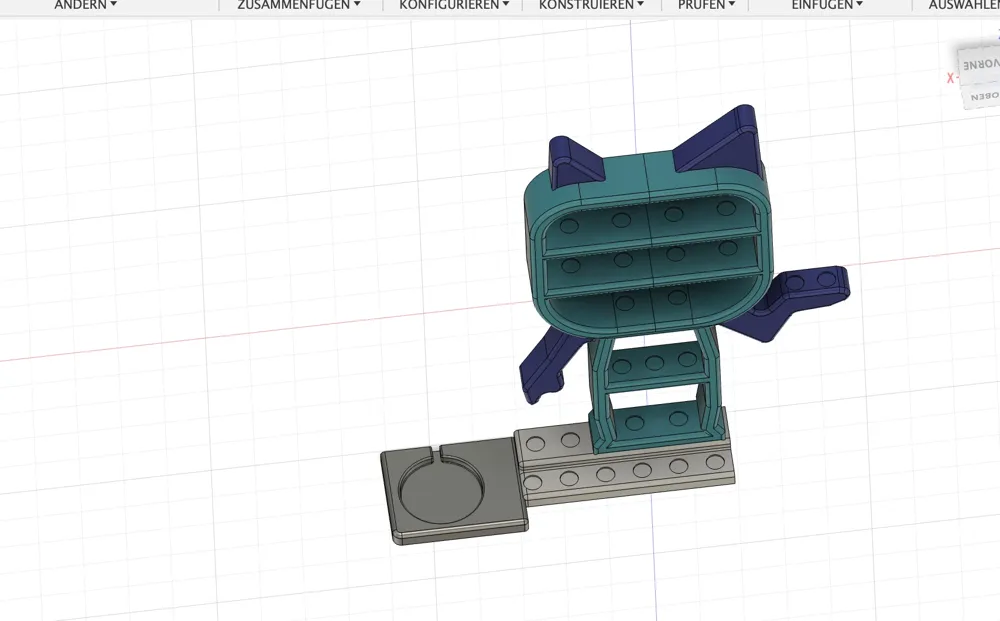
Task: Select the teal cat head shelf body
Action: (x=648, y=242)
